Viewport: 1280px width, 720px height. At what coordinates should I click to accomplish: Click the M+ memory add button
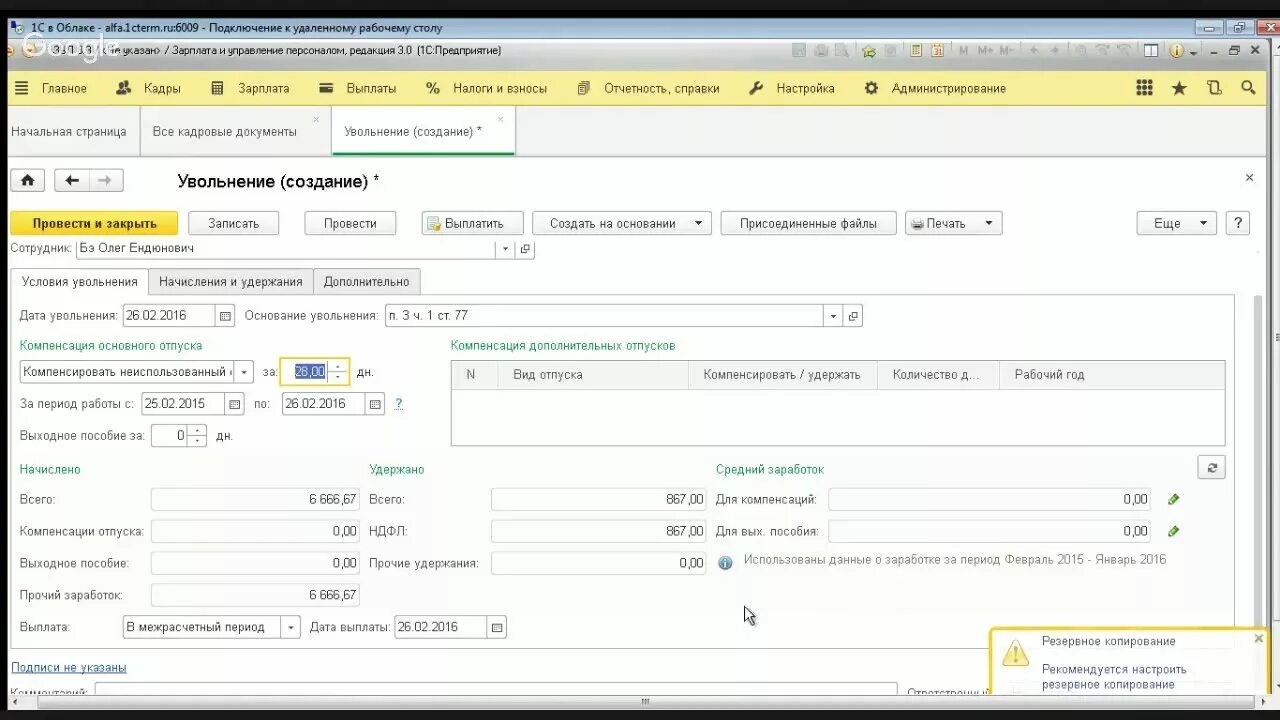pyautogui.click(x=985, y=50)
